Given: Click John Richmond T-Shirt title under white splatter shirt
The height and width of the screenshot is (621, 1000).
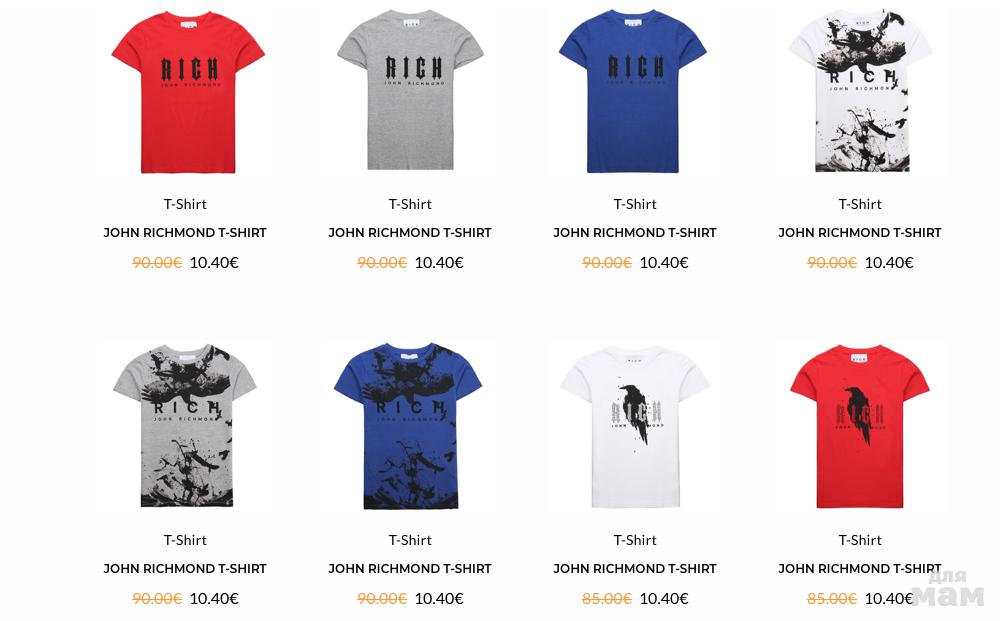Looking at the screenshot, I should [860, 233].
